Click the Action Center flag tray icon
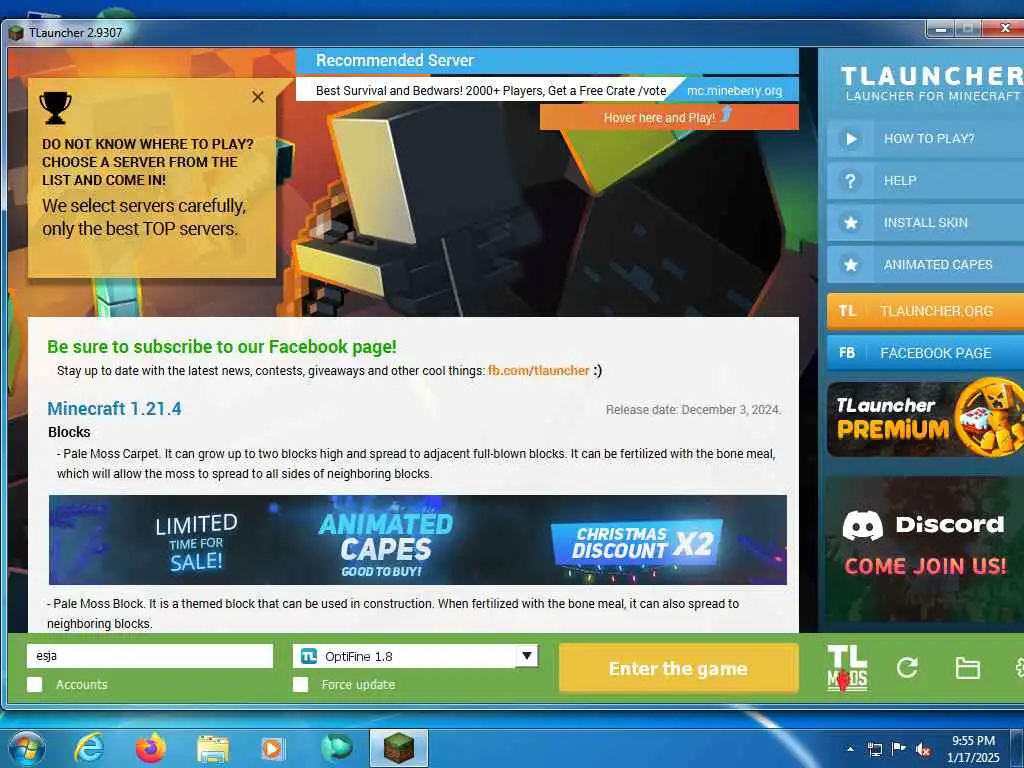The height and width of the screenshot is (768, 1024). tap(899, 749)
